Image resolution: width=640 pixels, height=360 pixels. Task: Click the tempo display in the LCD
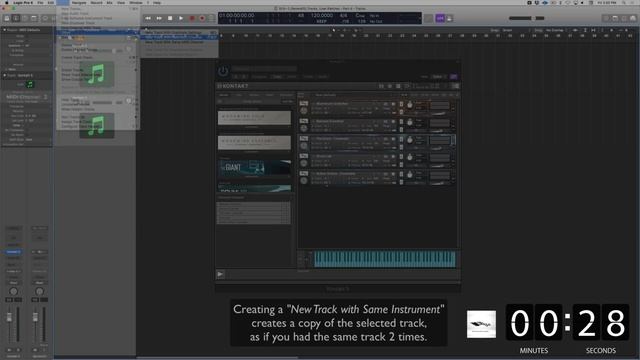[322, 16]
